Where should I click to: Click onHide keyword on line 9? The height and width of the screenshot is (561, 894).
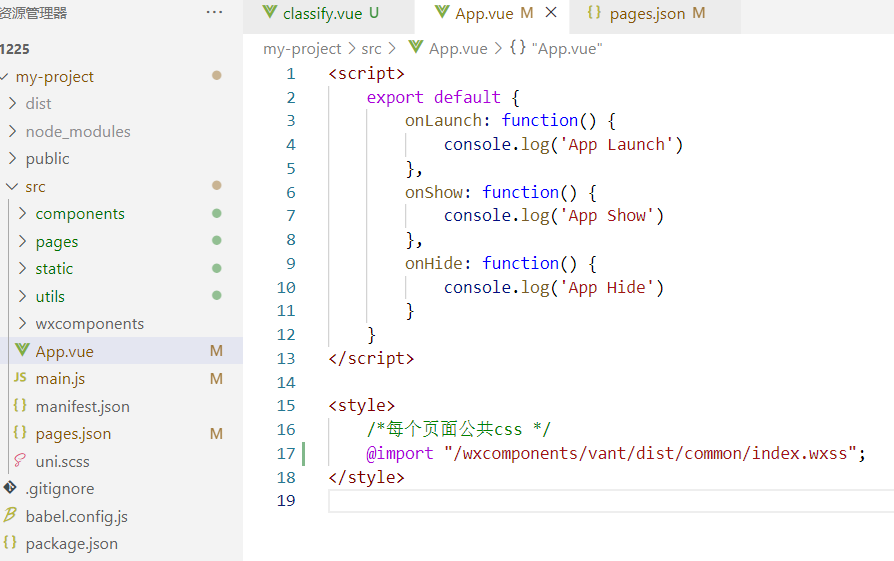(433, 263)
